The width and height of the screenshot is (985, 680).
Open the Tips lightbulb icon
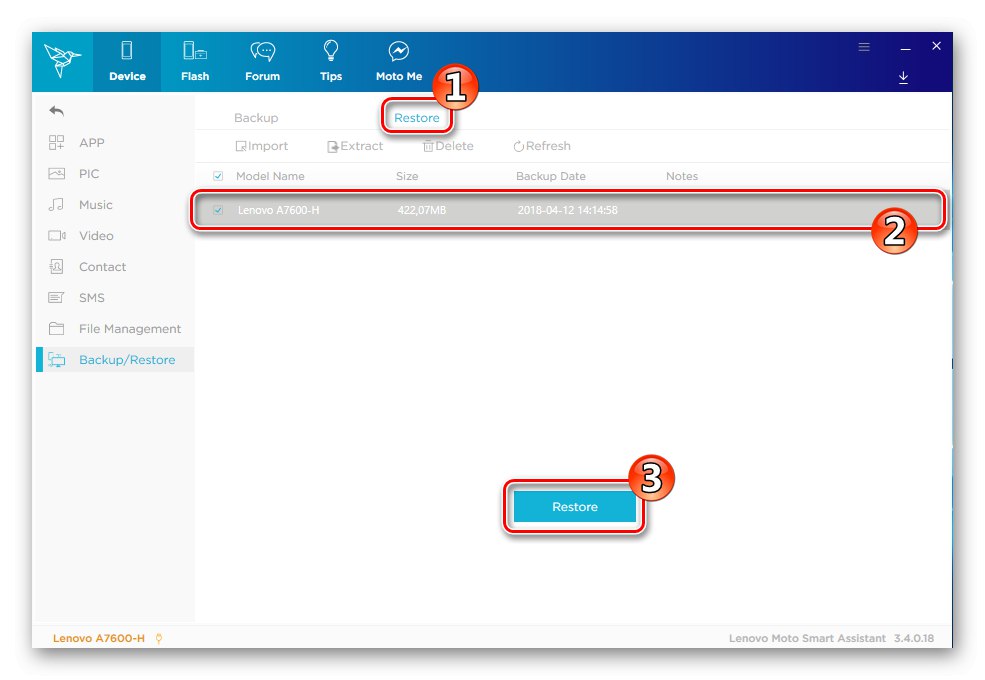point(330,50)
